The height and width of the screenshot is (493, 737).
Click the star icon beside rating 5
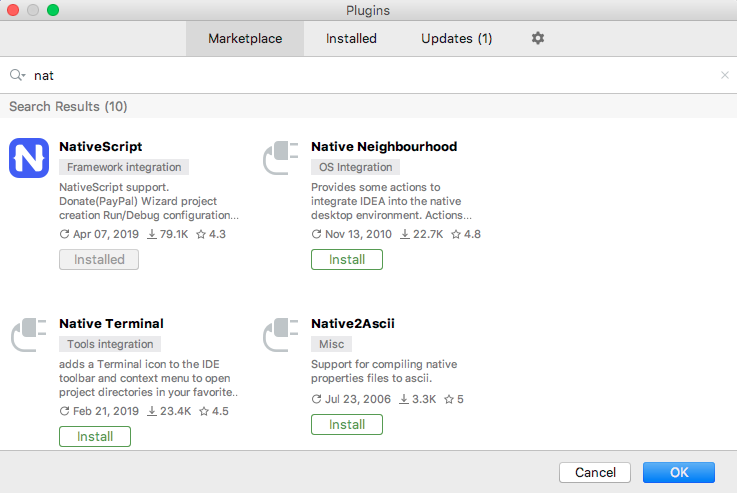[449, 399]
